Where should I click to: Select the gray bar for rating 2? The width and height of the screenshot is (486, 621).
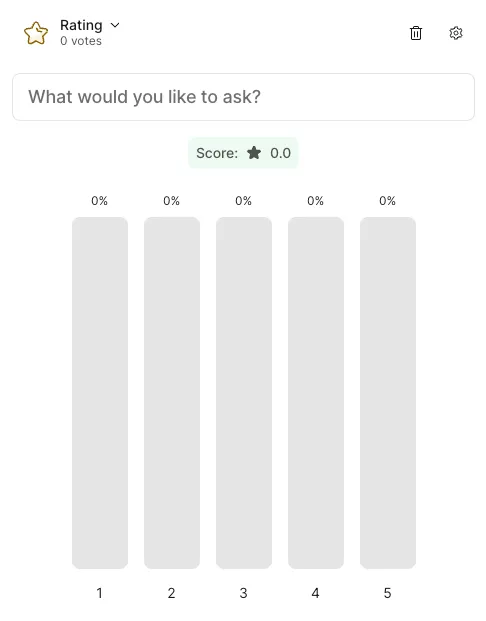click(172, 393)
